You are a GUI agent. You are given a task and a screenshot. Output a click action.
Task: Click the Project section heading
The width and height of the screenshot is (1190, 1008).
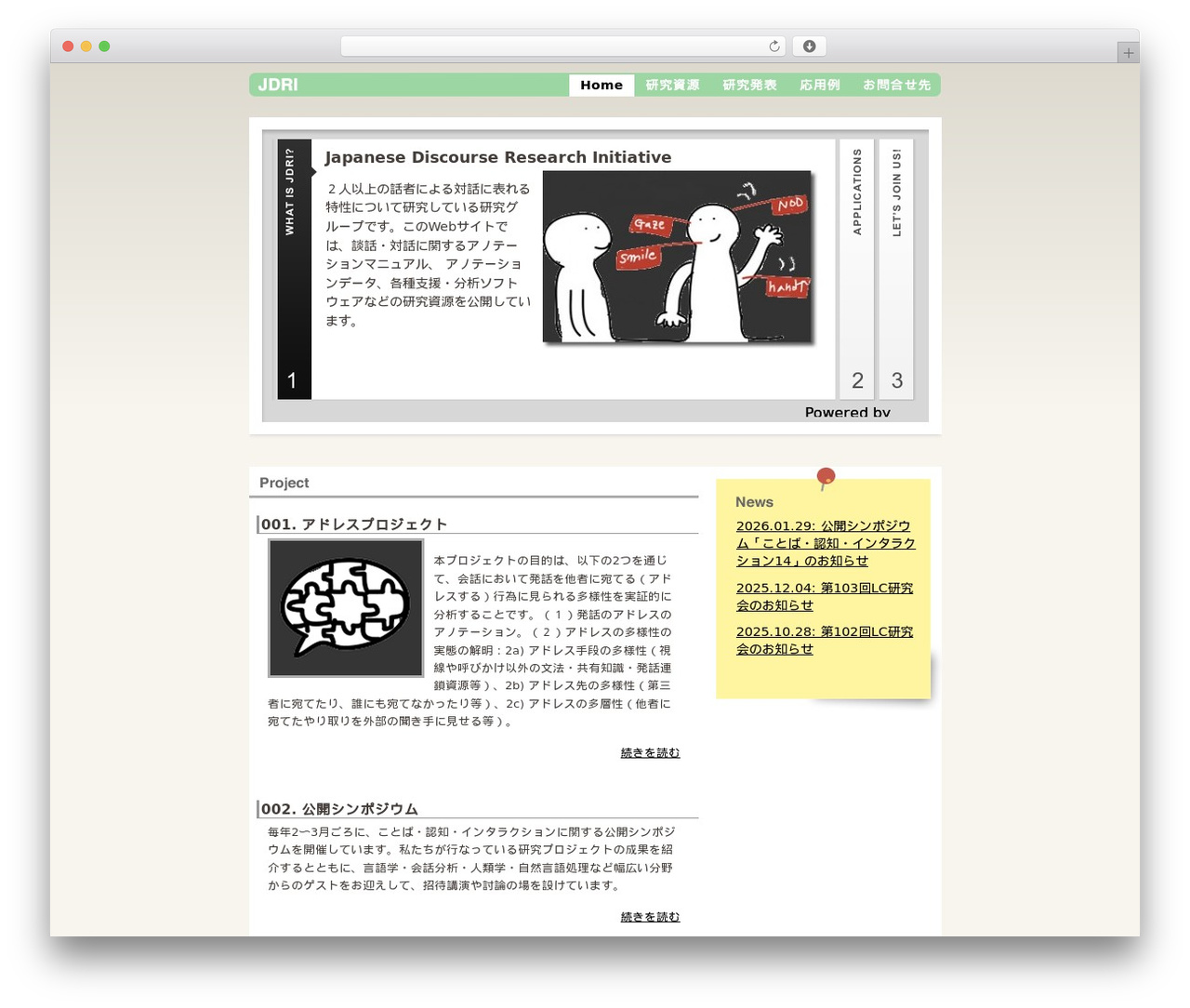click(284, 483)
